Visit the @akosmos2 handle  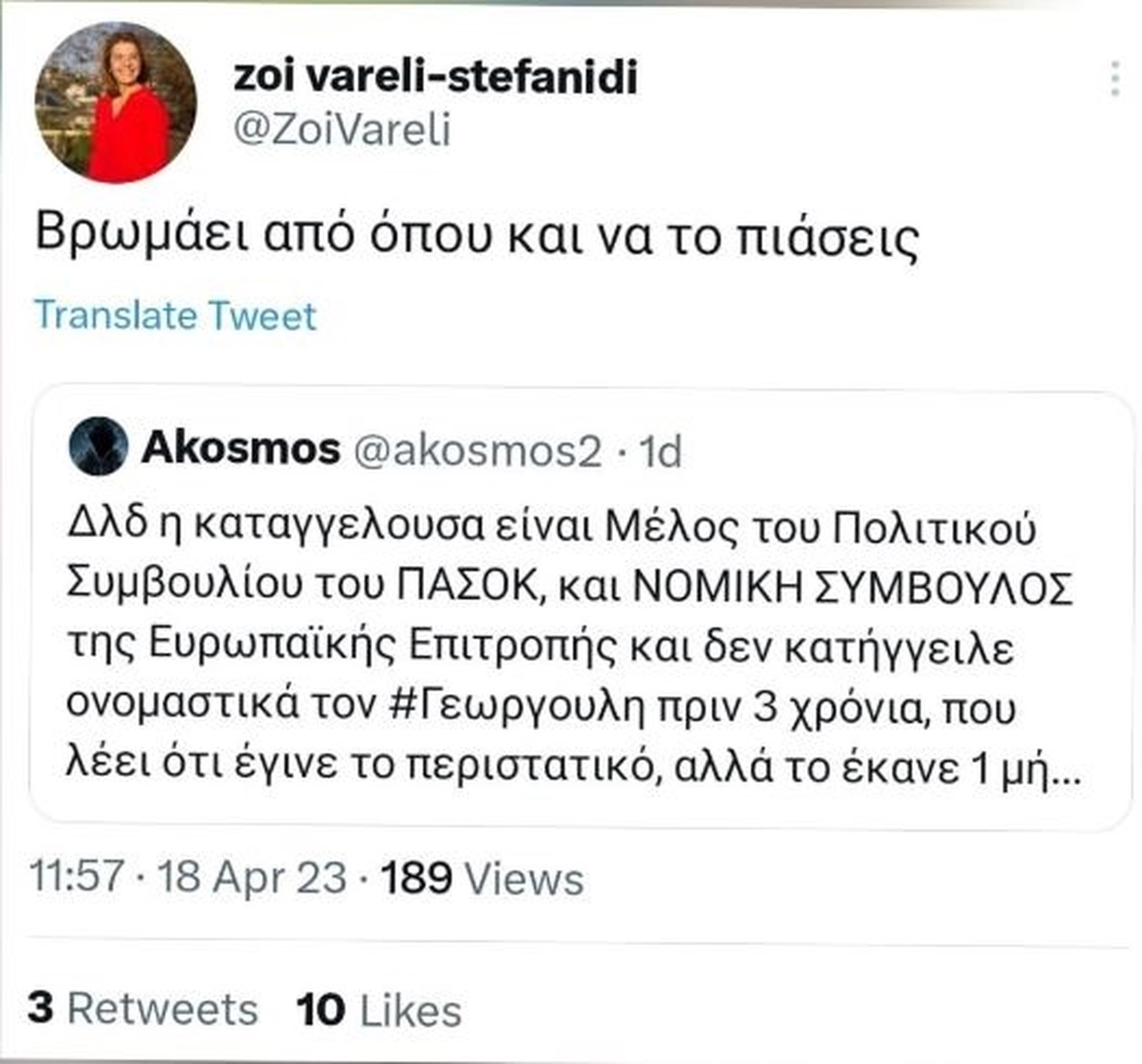click(x=478, y=451)
